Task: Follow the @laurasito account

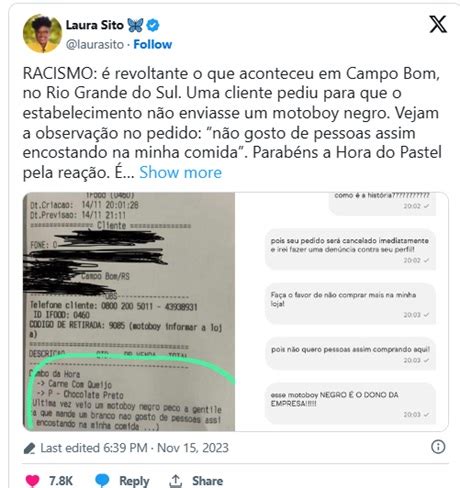Action: 153,44
